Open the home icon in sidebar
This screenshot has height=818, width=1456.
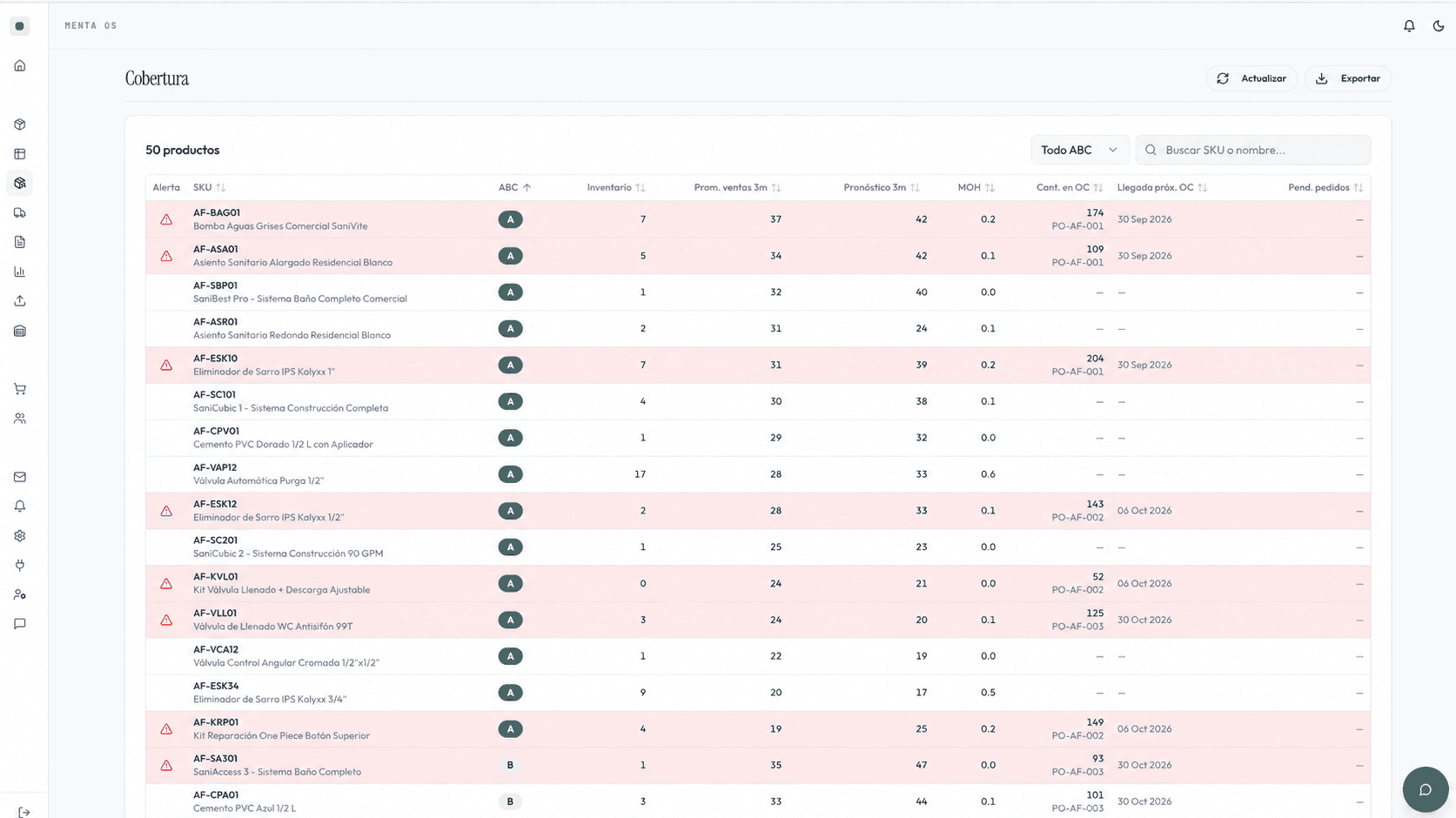(20, 66)
